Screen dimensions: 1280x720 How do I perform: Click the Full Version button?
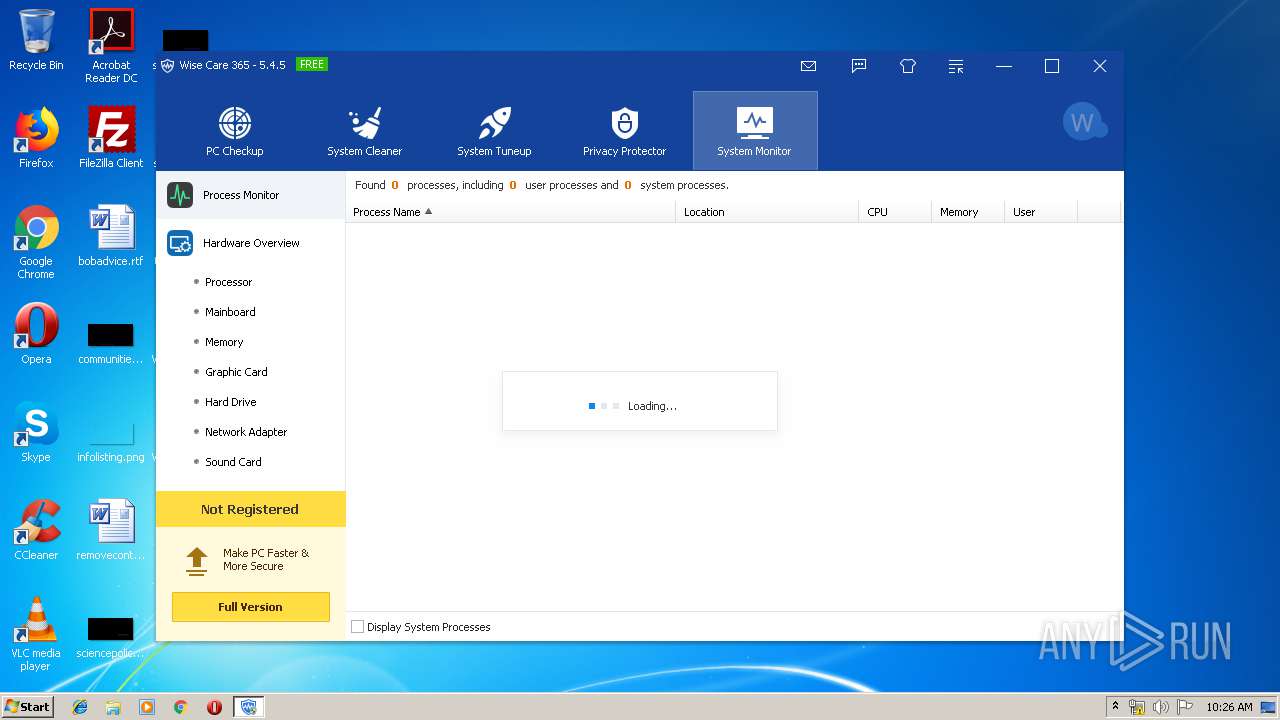click(250, 607)
